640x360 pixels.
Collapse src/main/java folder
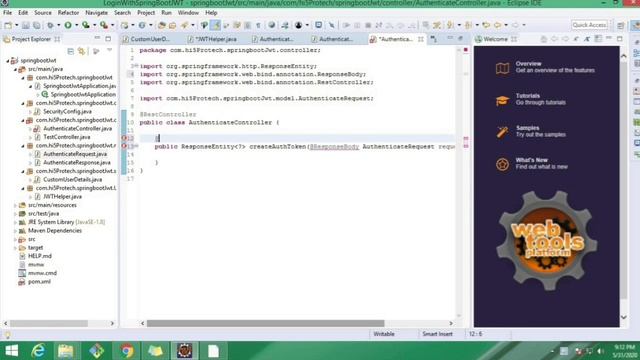15,69
